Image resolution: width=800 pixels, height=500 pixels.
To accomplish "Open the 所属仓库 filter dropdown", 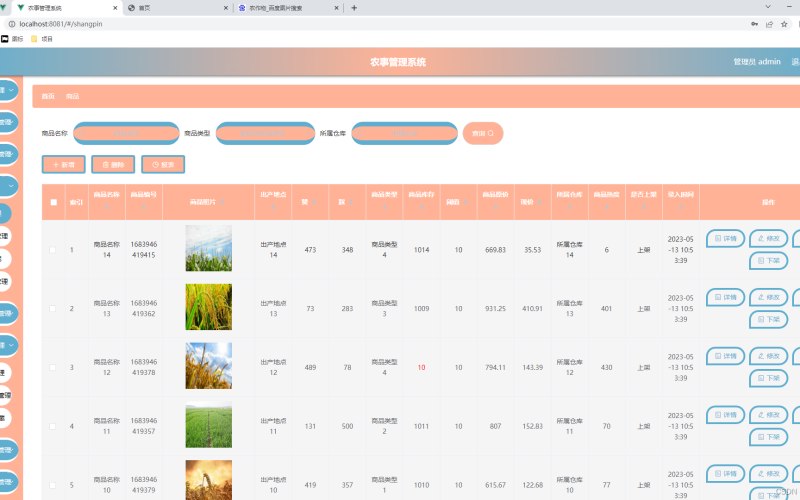I will coord(405,134).
